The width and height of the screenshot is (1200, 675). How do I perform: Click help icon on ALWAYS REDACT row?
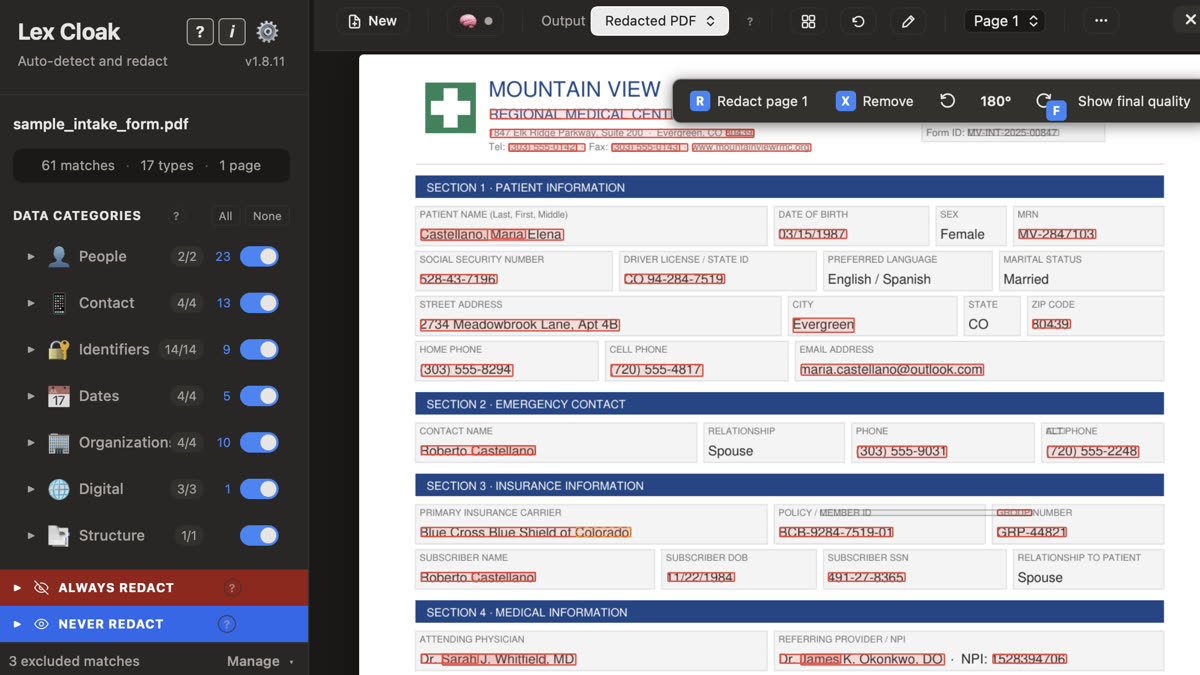tap(232, 588)
